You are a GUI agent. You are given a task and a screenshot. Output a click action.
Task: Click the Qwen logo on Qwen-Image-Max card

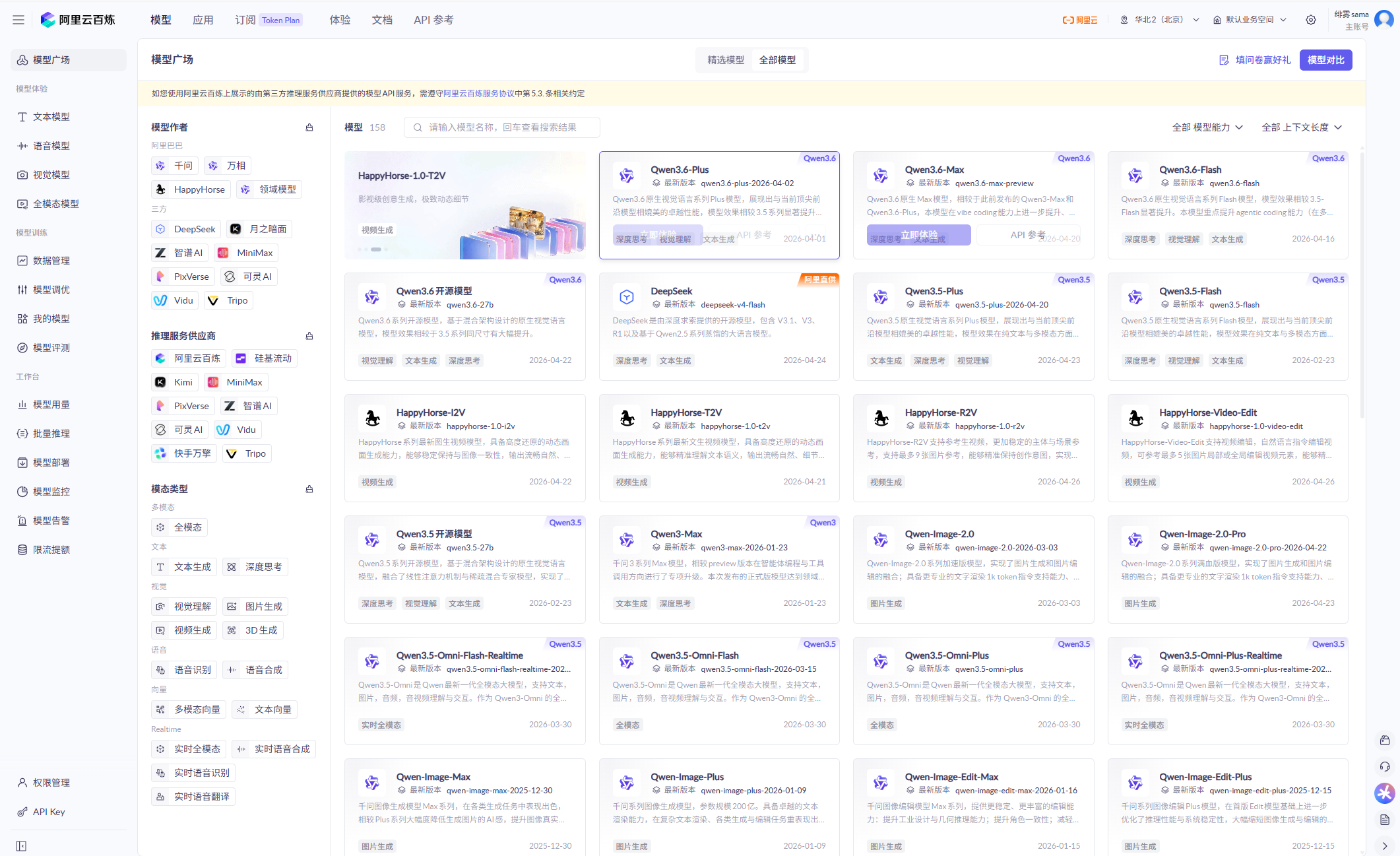[372, 783]
